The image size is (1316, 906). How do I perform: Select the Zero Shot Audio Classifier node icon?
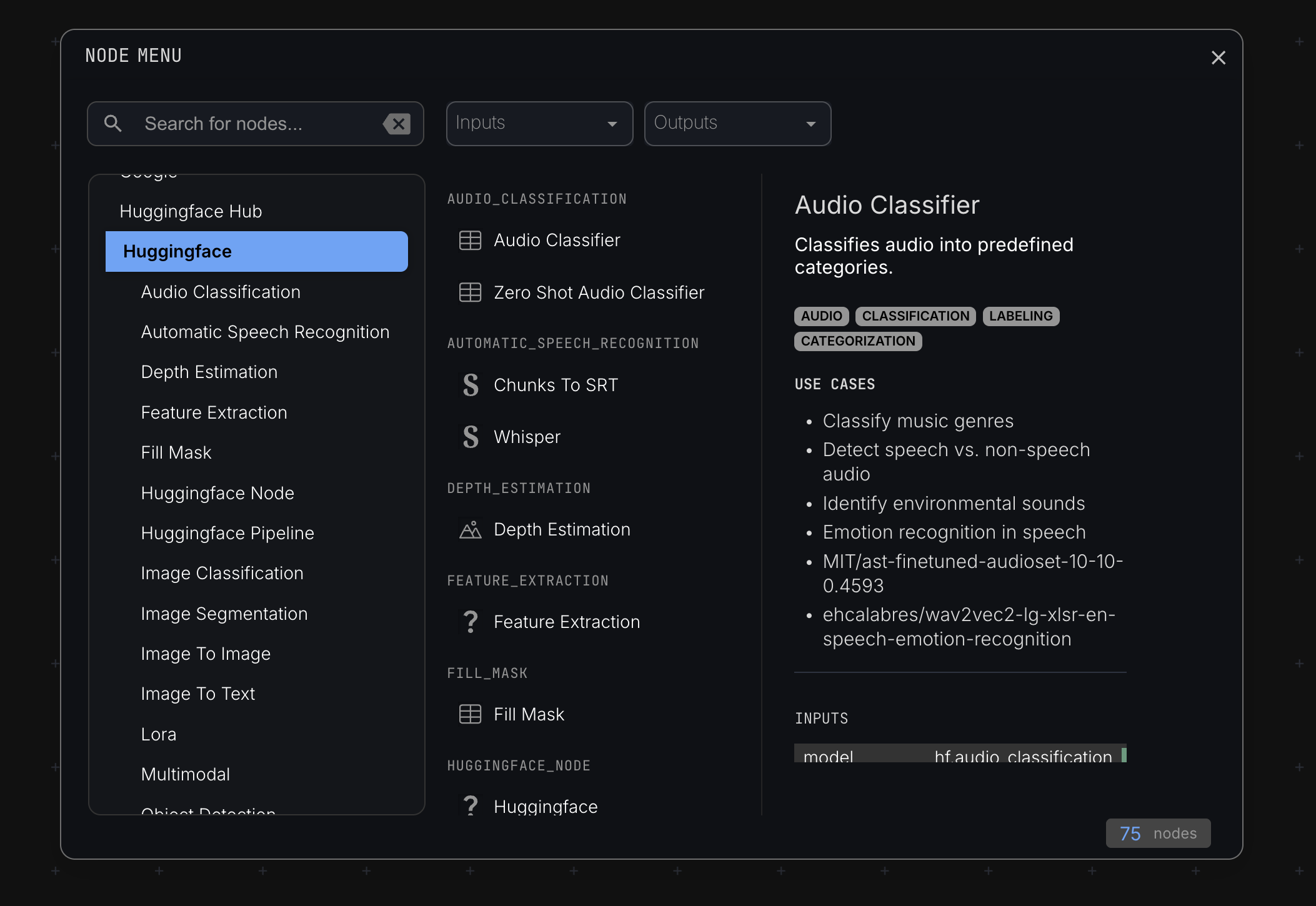(x=470, y=292)
